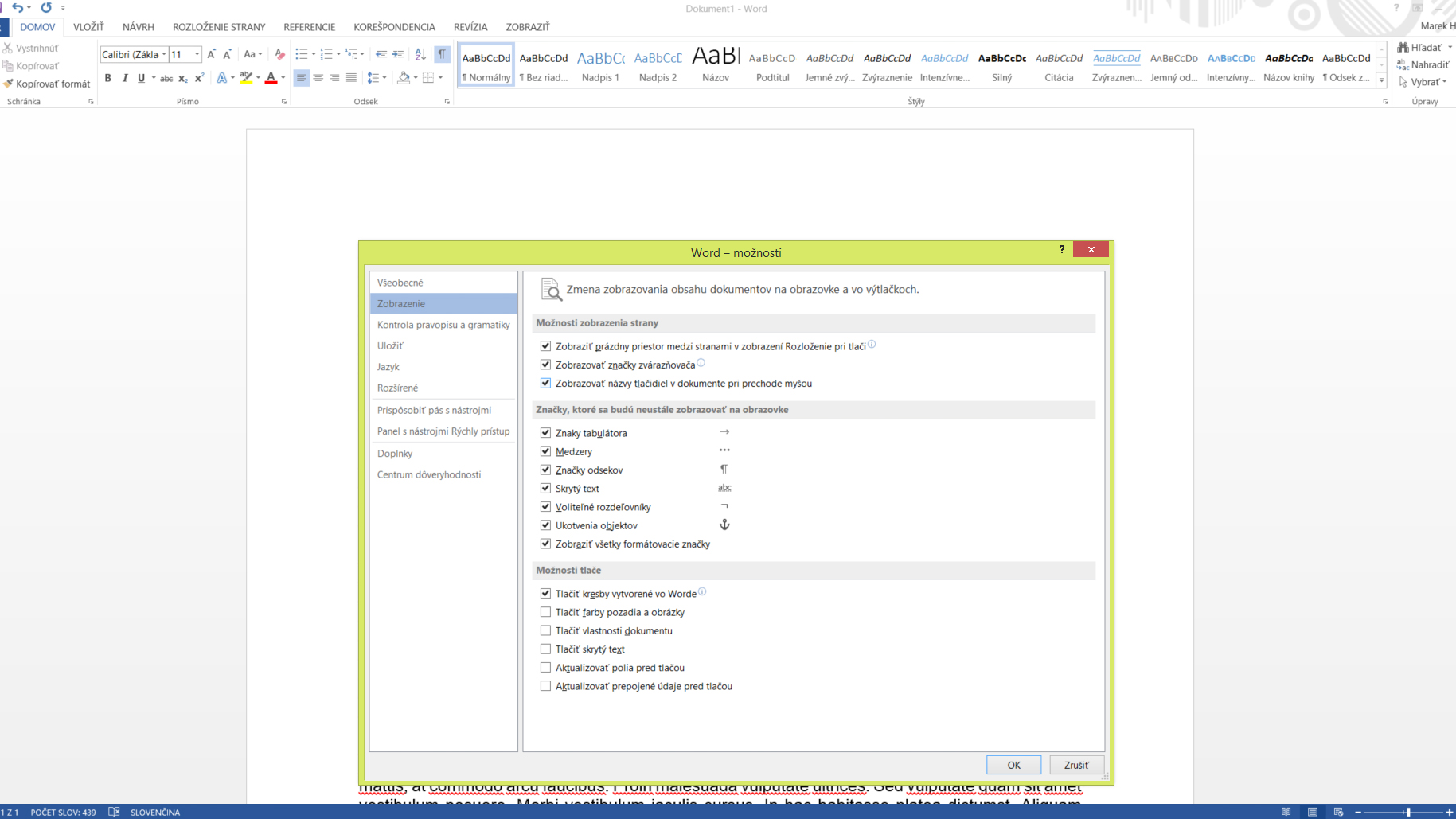Open Centrum dôveryhodnosti category

coord(443,474)
